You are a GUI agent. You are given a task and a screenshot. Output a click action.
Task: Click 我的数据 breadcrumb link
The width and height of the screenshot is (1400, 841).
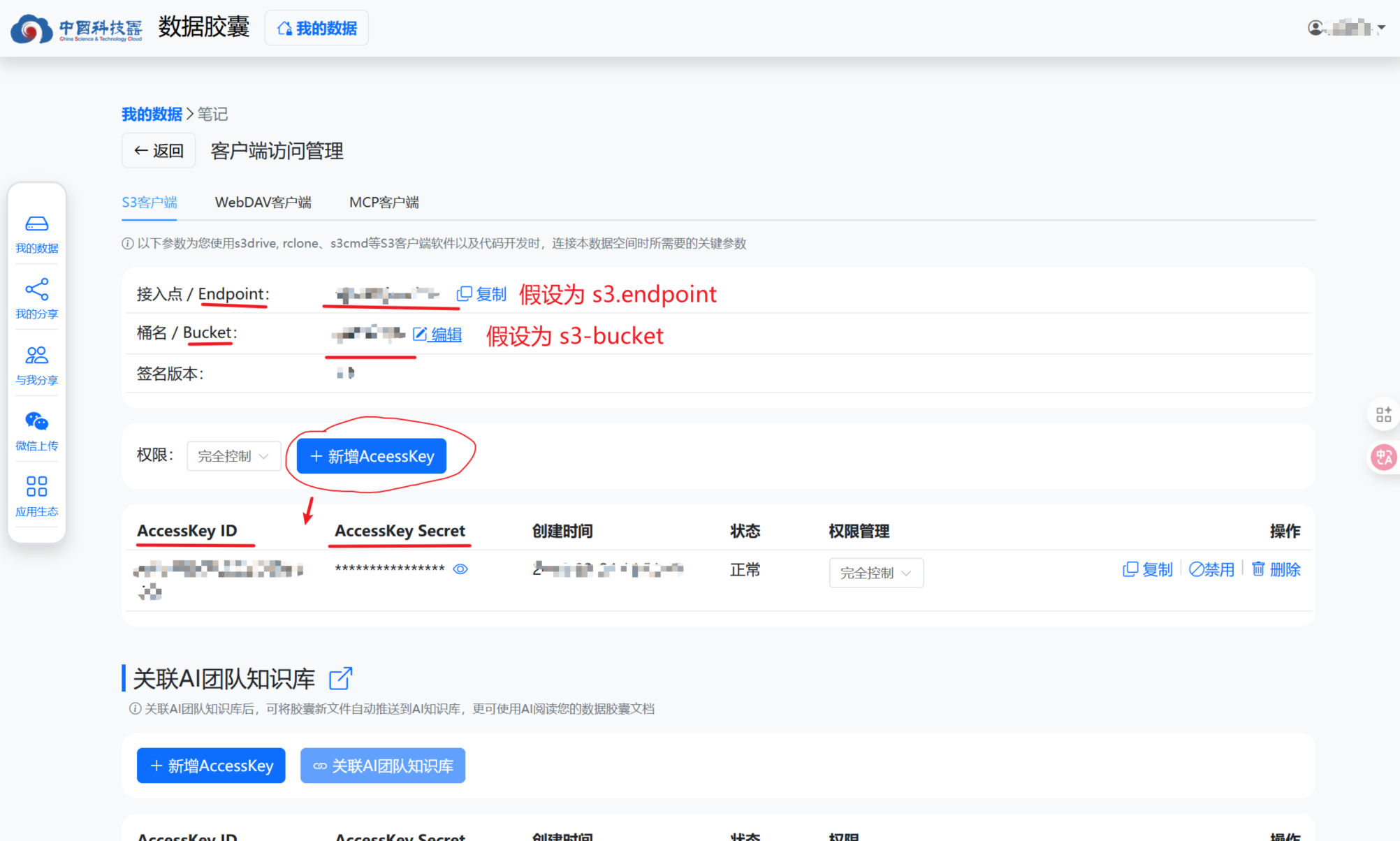[x=152, y=114]
